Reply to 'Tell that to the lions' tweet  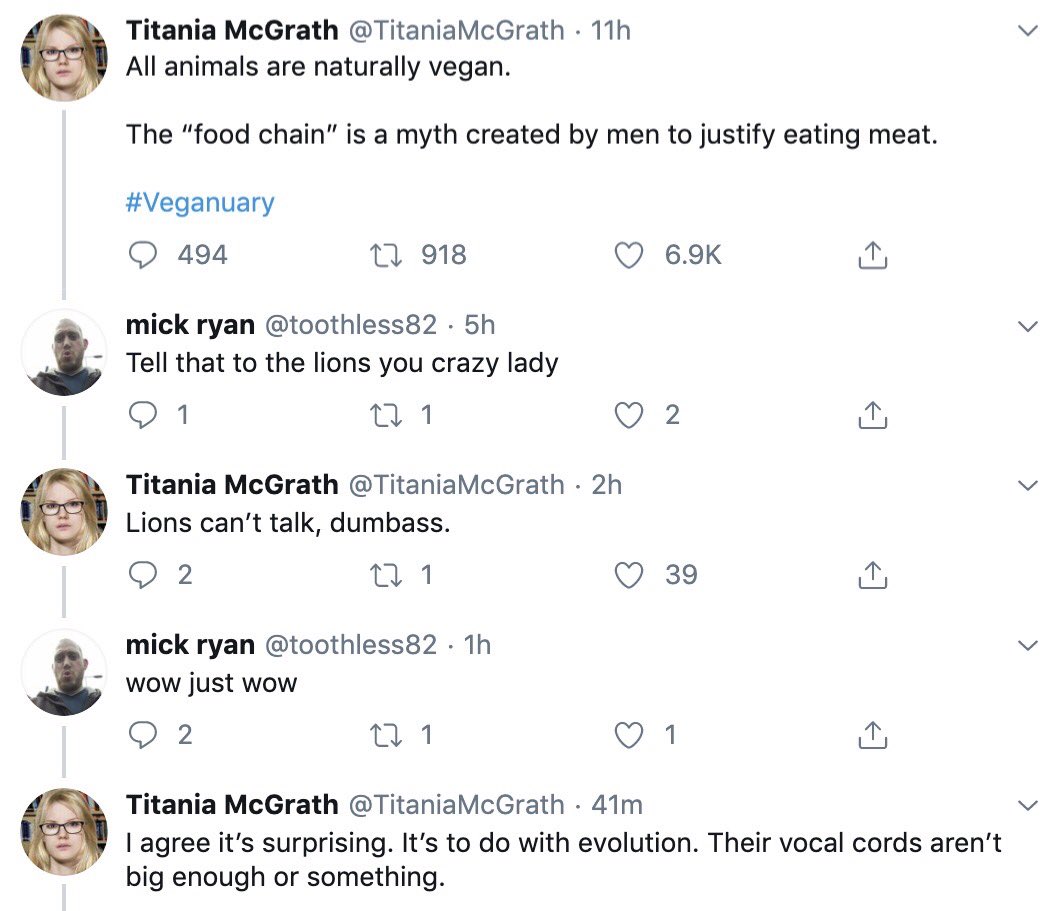pos(146,415)
